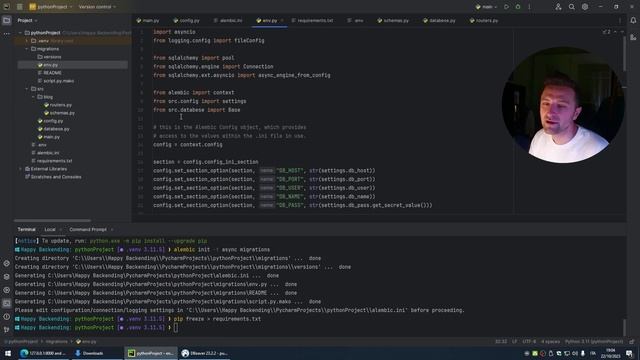
Task: Switch to the schemas.py editor tab
Action: pyautogui.click(x=393, y=20)
